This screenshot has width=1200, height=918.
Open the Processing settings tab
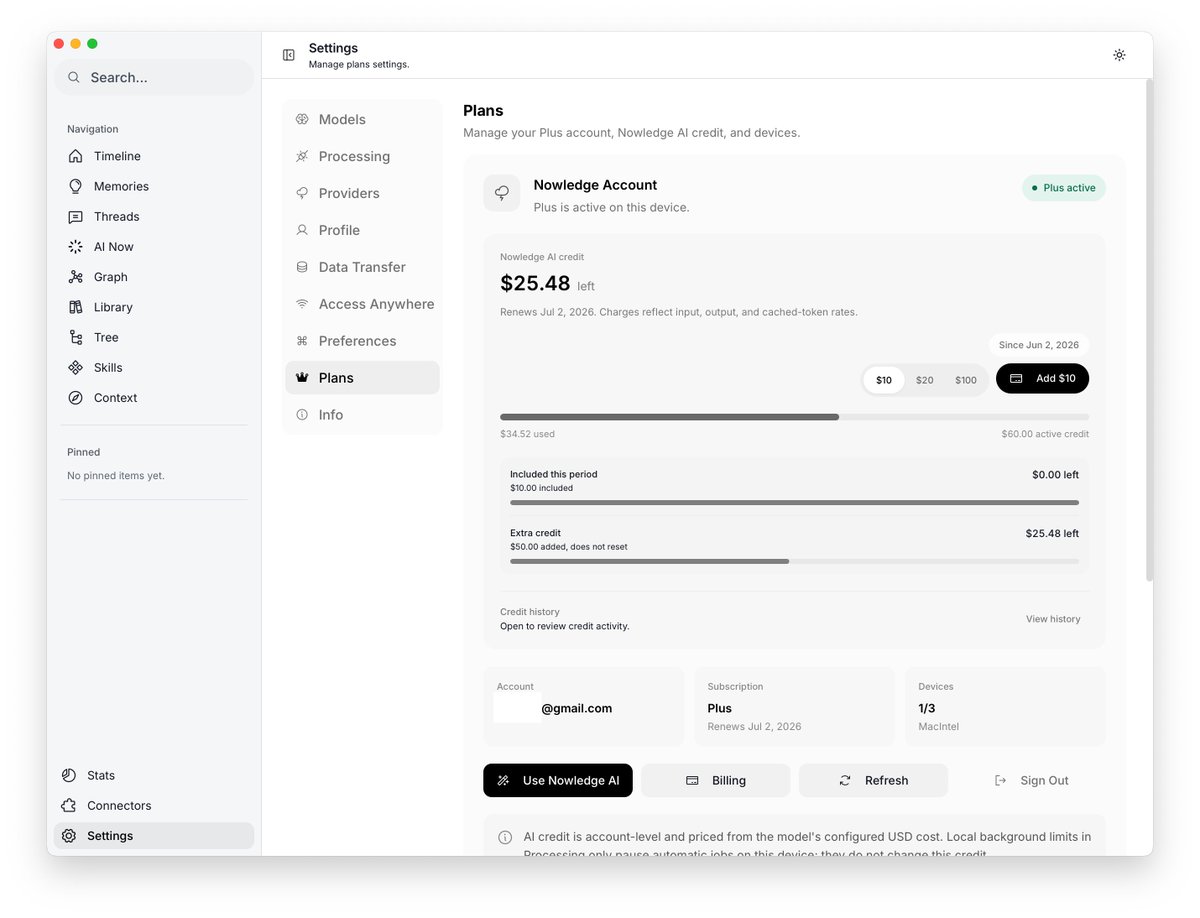tap(362, 156)
